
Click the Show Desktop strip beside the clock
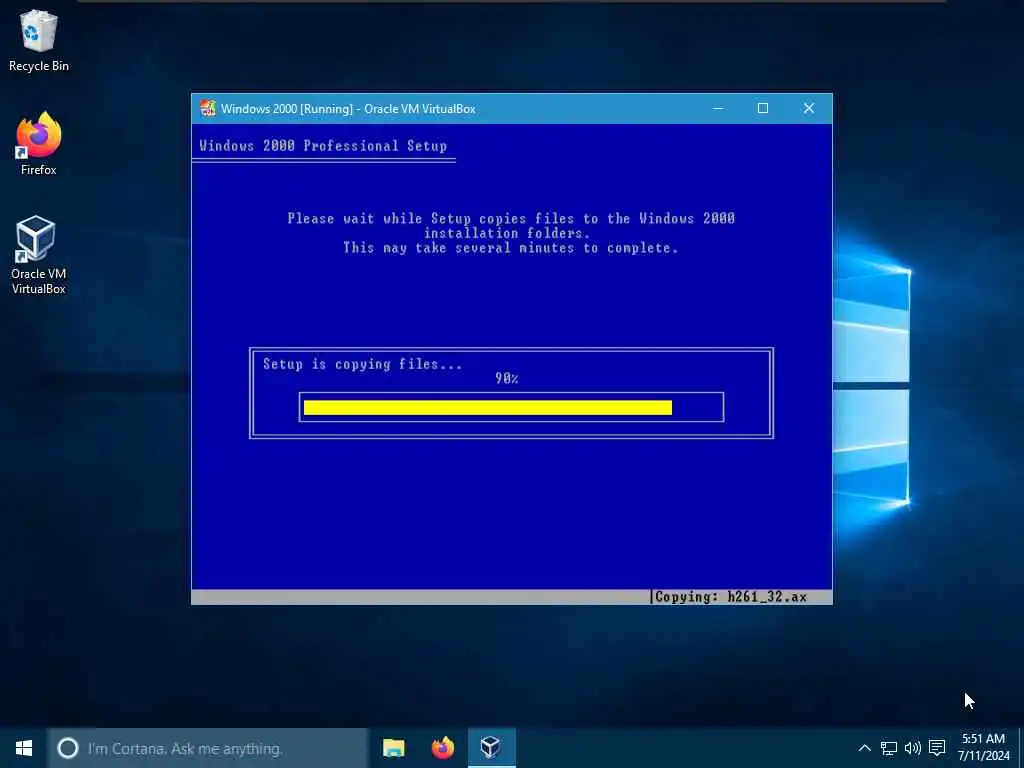(x=1021, y=748)
